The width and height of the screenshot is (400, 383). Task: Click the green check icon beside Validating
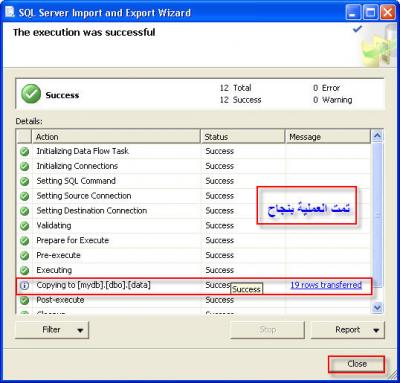click(24, 226)
